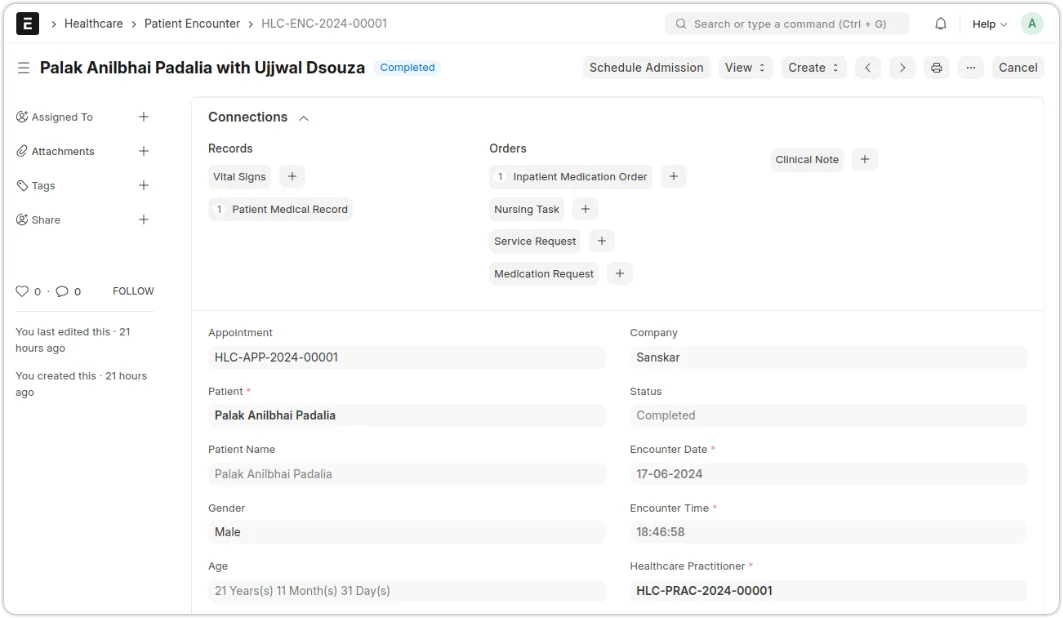Add an attachment with the Attachments plus icon
The height and width of the screenshot is (618, 1063).
143,151
